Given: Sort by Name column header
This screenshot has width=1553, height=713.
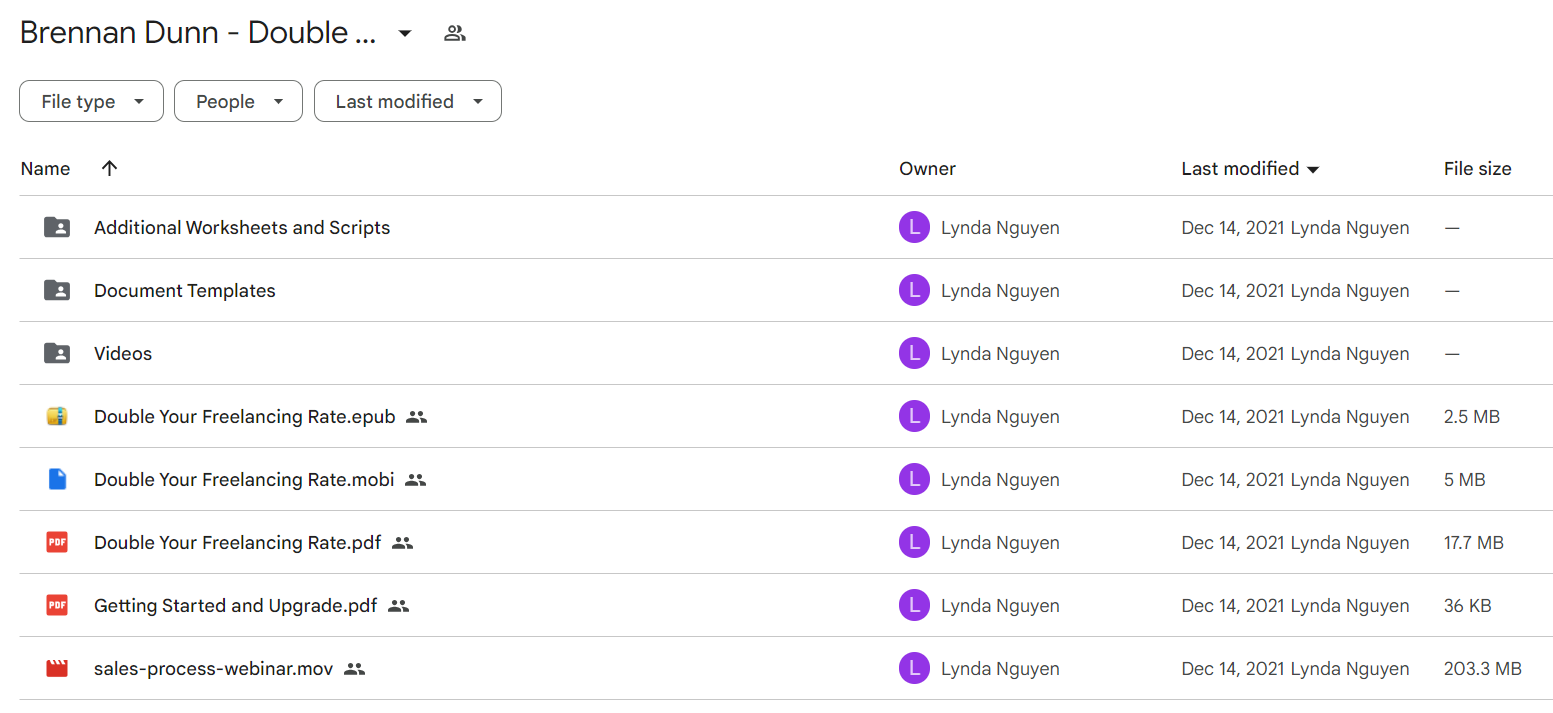Looking at the screenshot, I should pyautogui.click(x=45, y=168).
